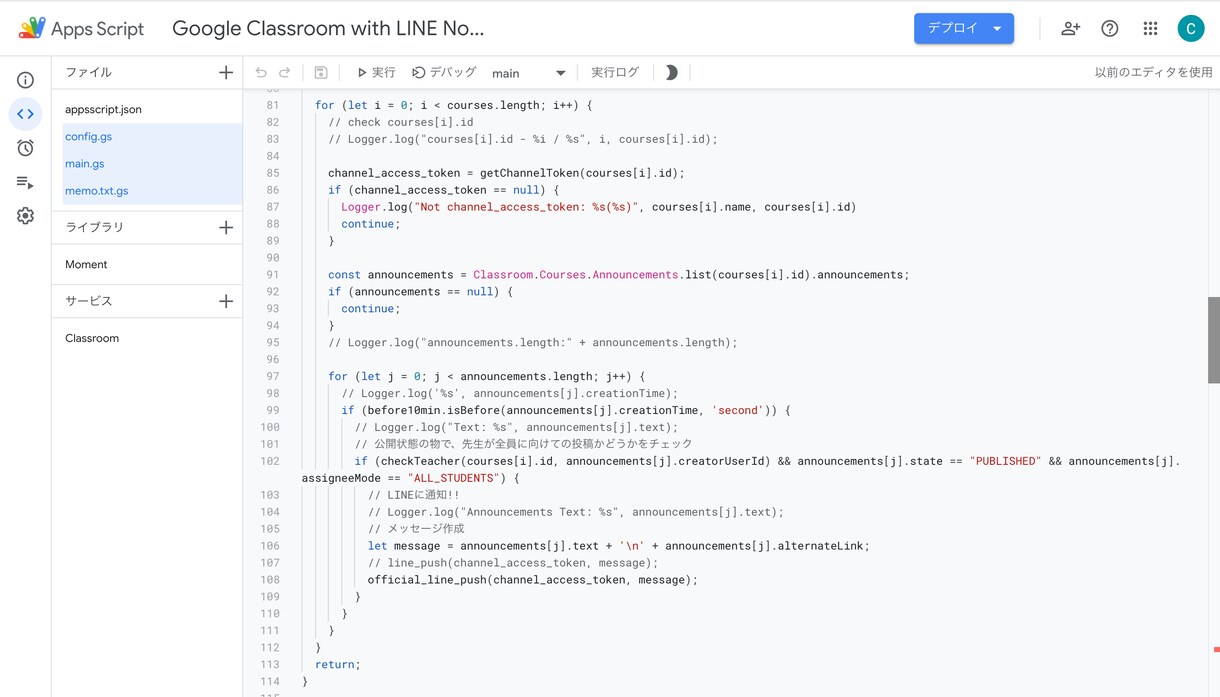Click the undo arrow in toolbar
This screenshot has height=697, width=1220.
pyautogui.click(x=261, y=72)
